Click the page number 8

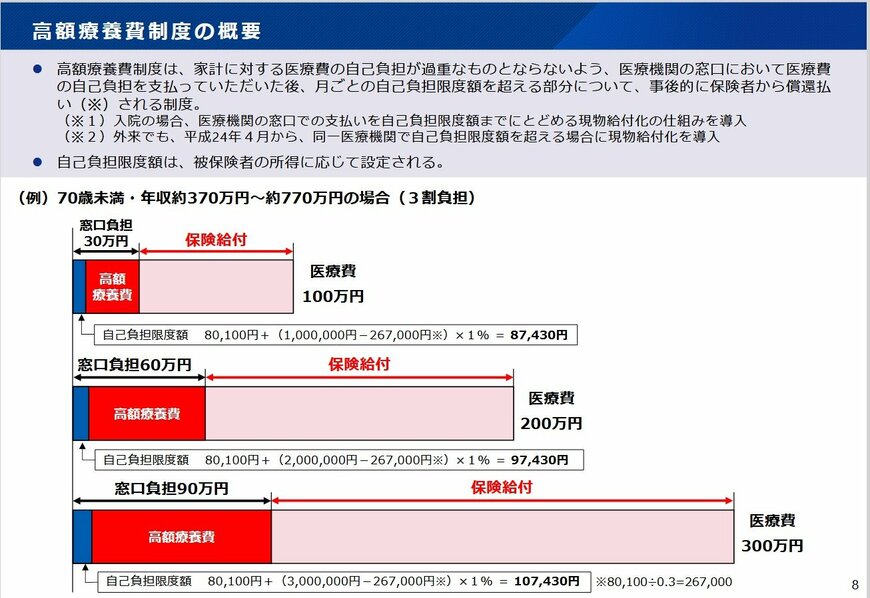(855, 583)
